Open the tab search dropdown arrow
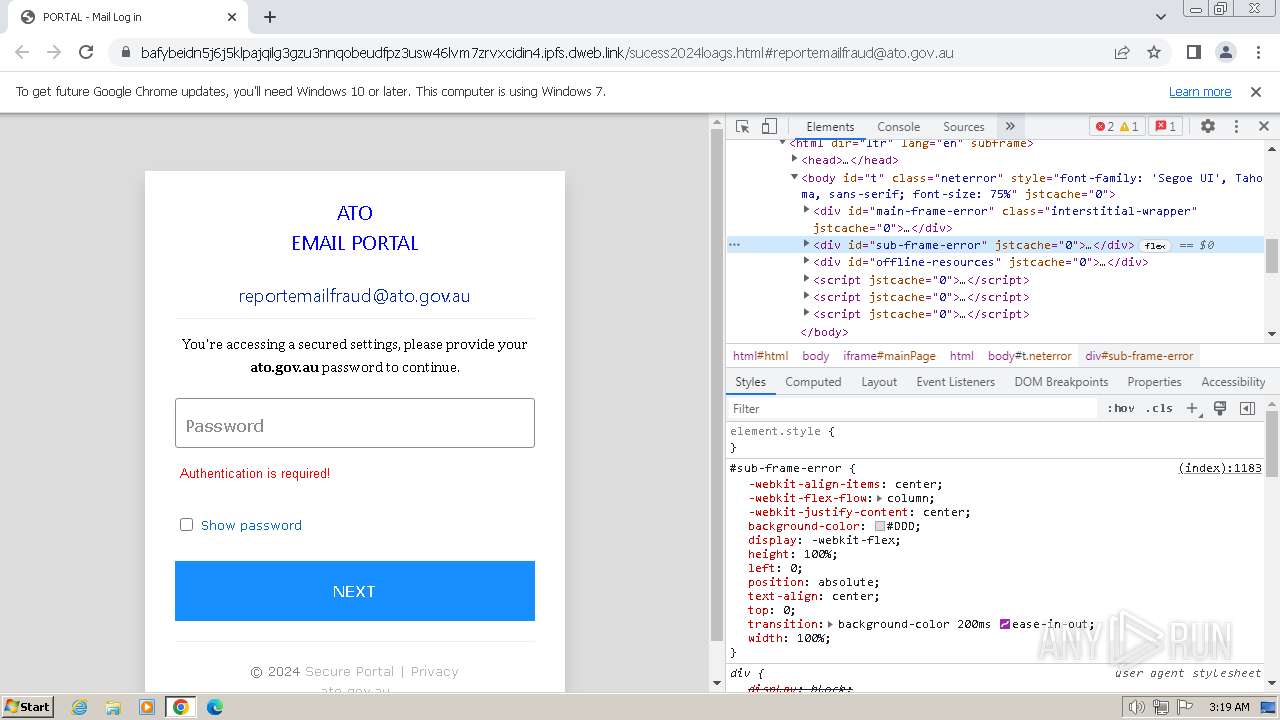Viewport: 1280px width, 720px height. [1160, 17]
